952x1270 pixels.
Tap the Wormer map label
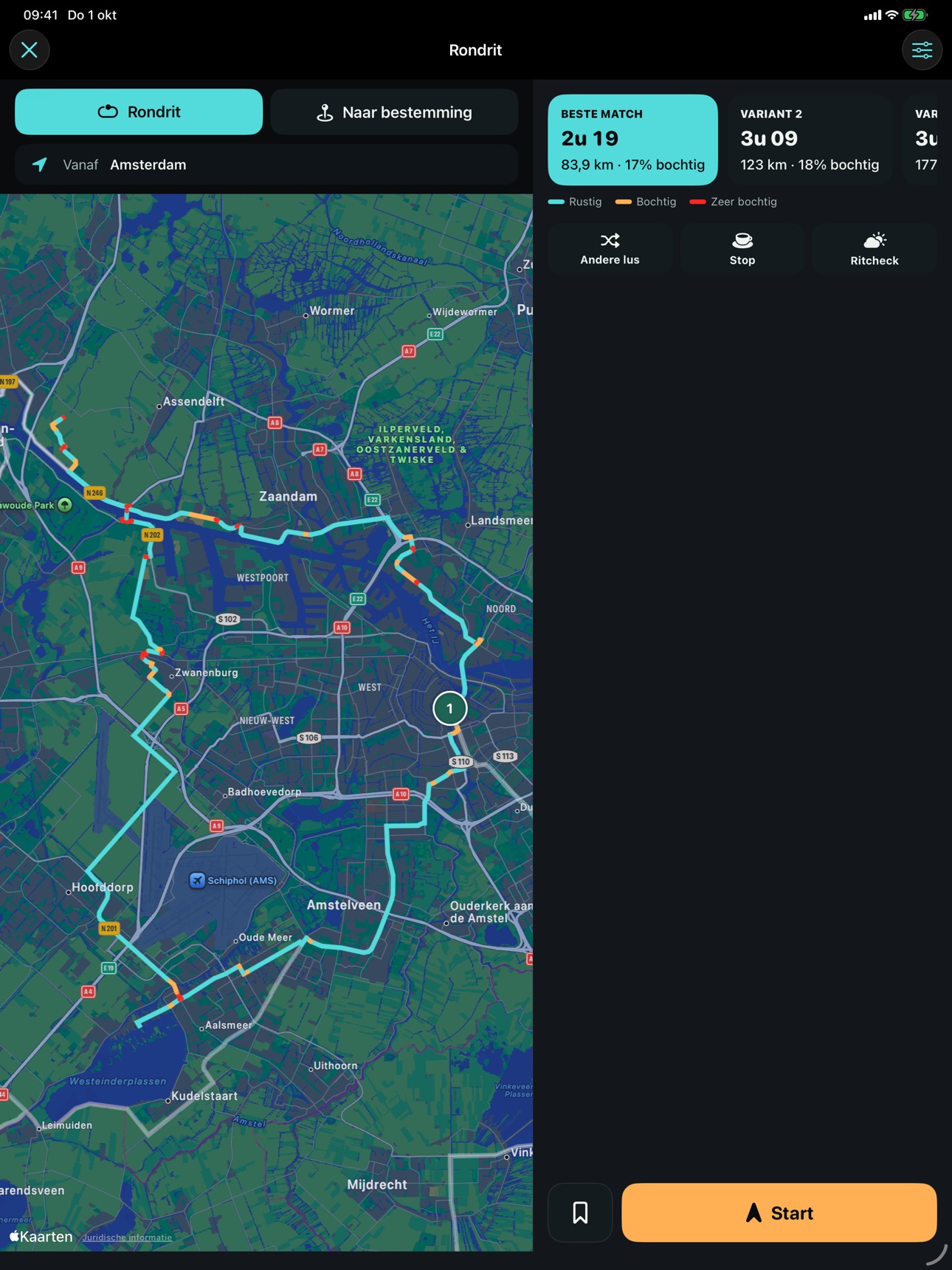[x=332, y=311]
